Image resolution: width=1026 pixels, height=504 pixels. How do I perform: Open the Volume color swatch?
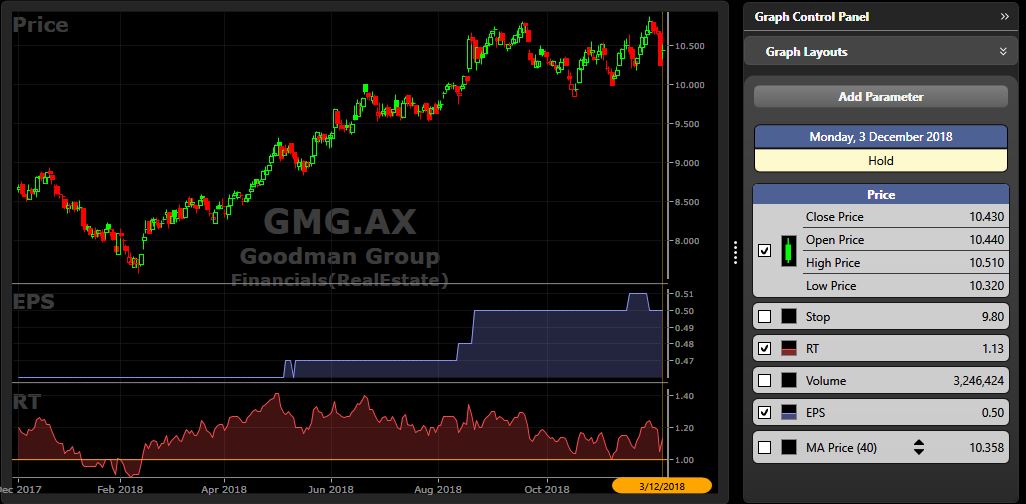click(789, 380)
